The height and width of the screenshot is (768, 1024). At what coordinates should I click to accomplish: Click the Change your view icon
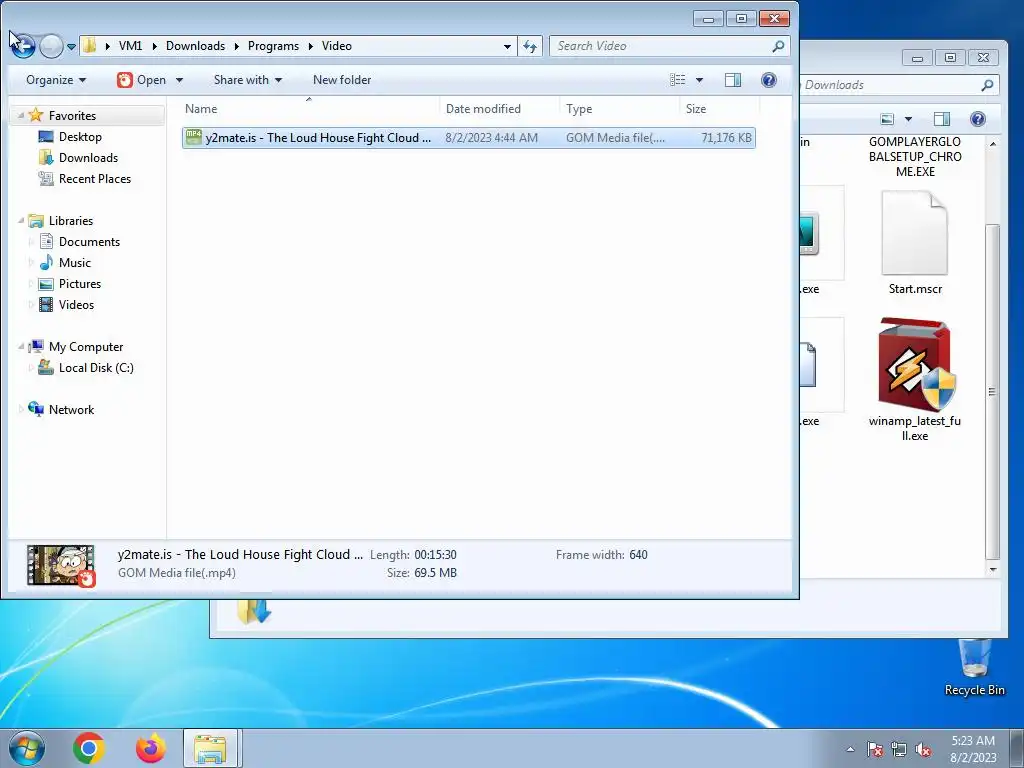(678, 80)
